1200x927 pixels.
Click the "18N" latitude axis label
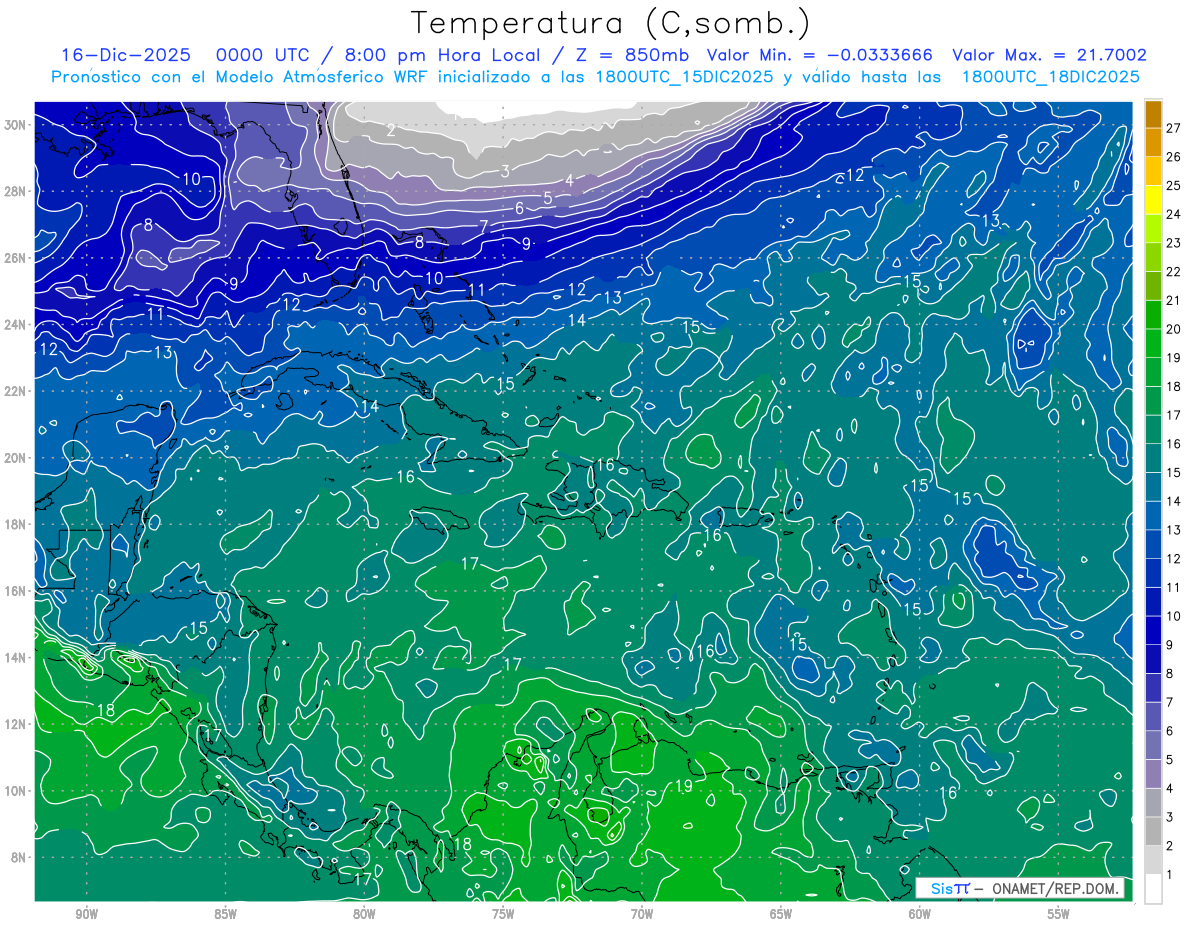point(16,524)
